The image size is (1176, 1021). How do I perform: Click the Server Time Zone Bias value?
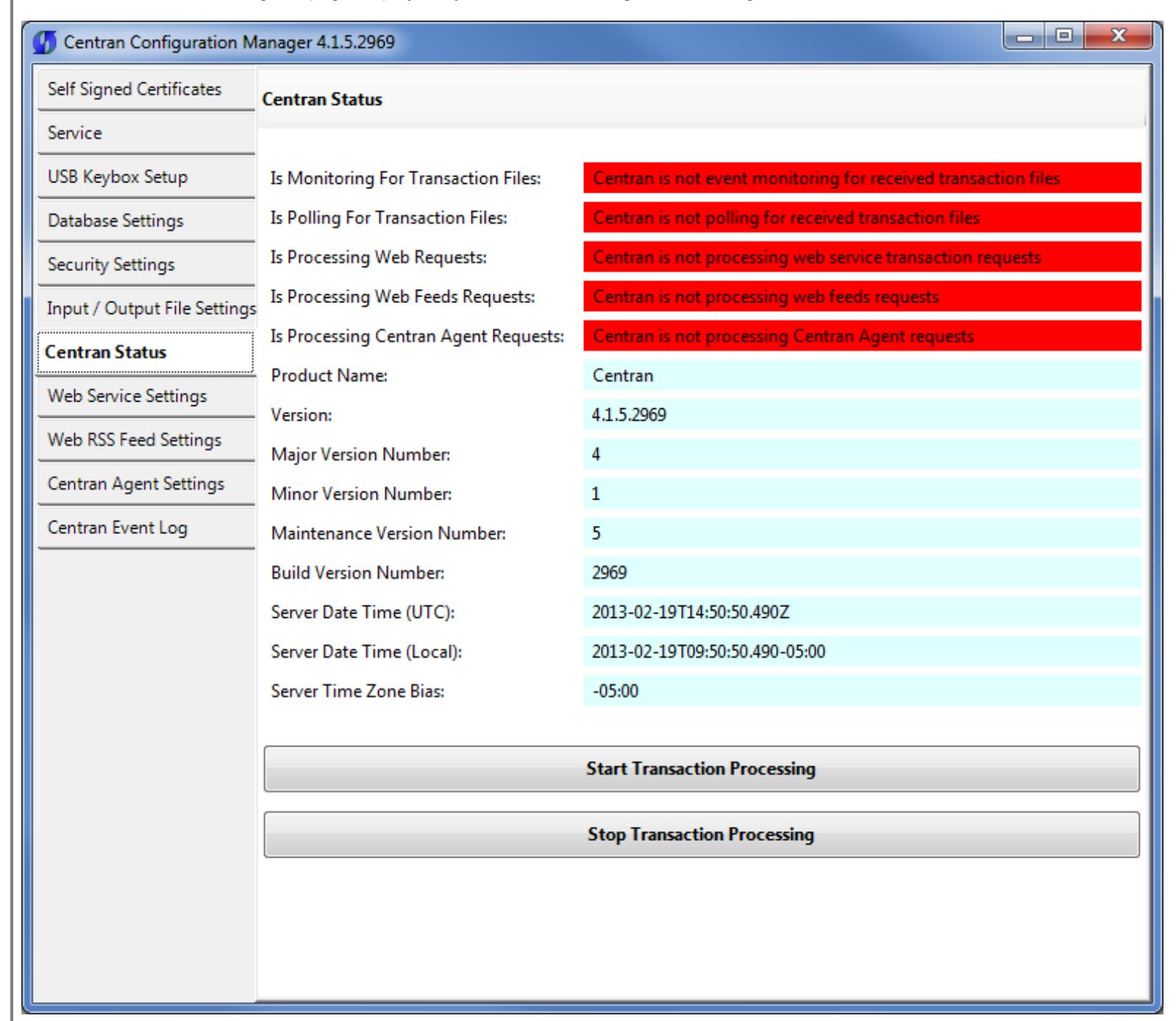click(863, 691)
